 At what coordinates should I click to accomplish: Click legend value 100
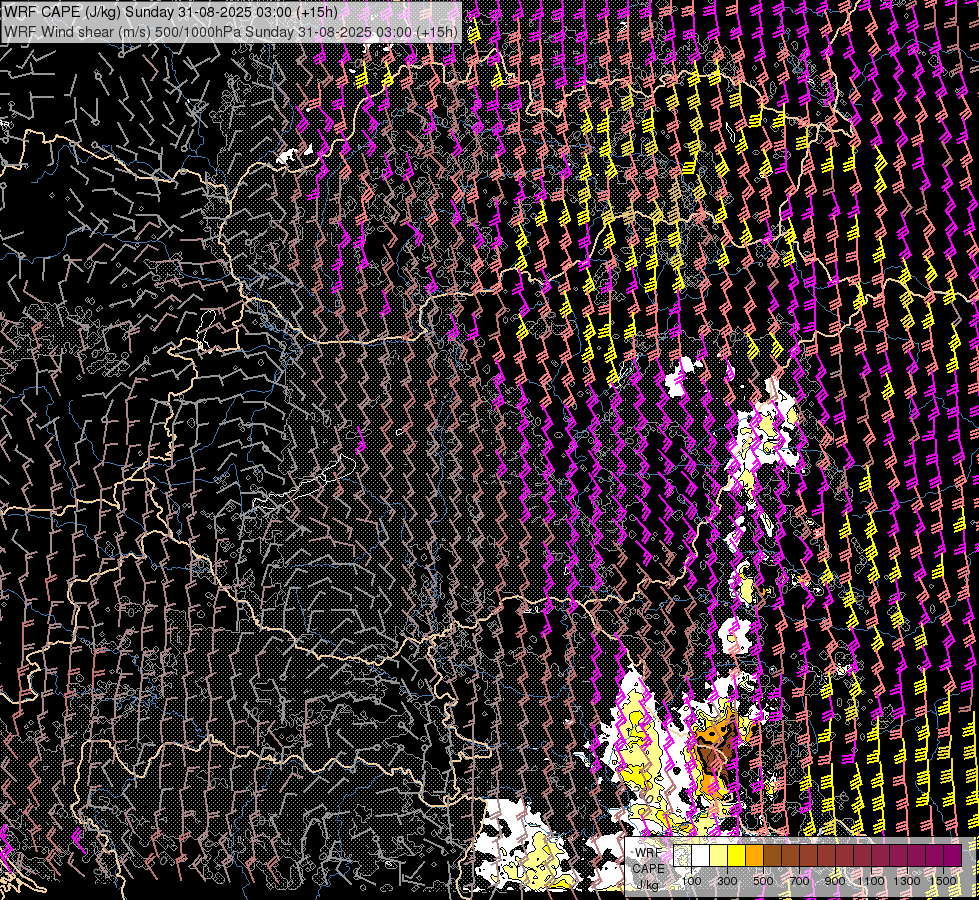(x=691, y=881)
